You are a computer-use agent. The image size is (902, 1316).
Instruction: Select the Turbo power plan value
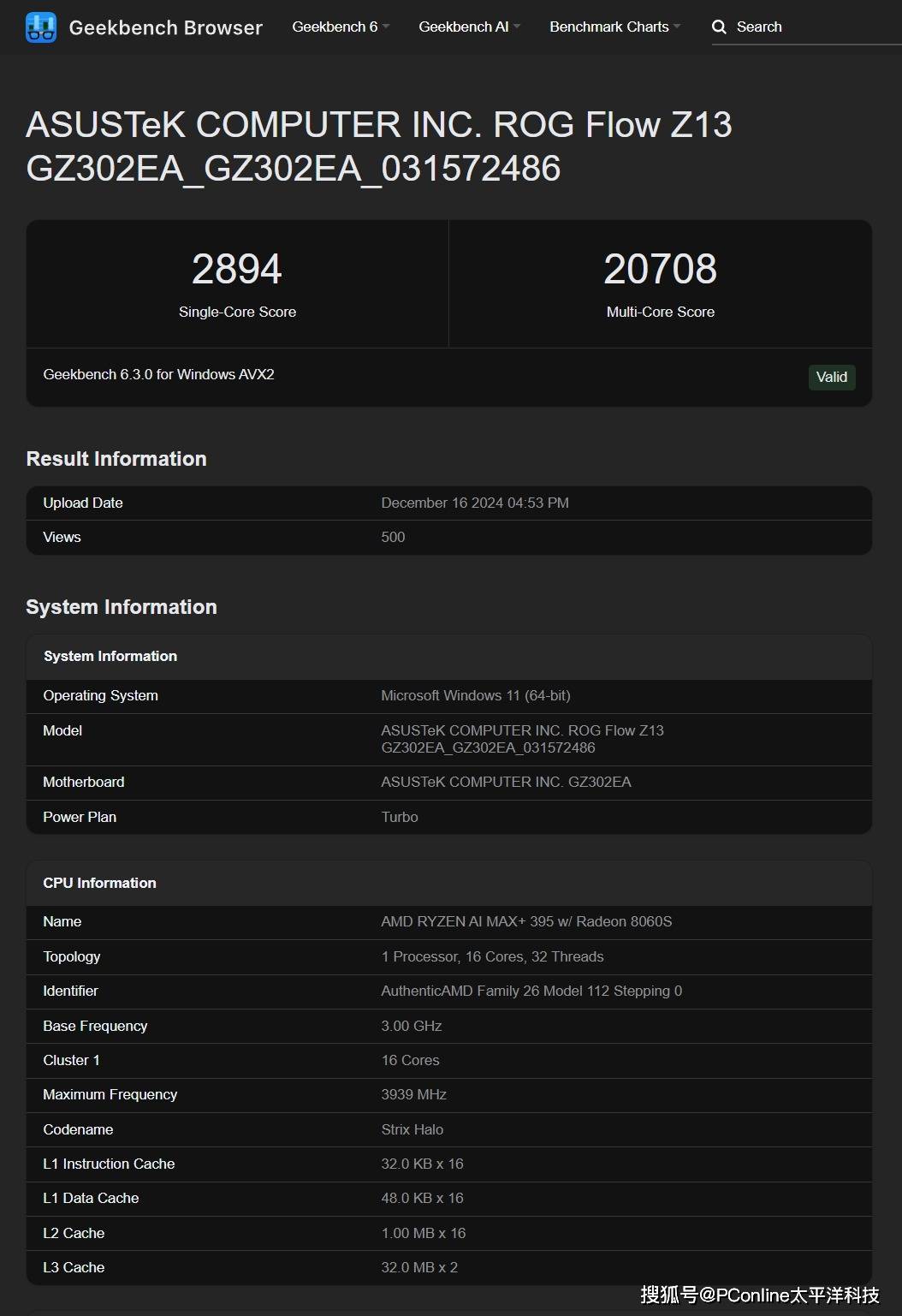click(400, 817)
